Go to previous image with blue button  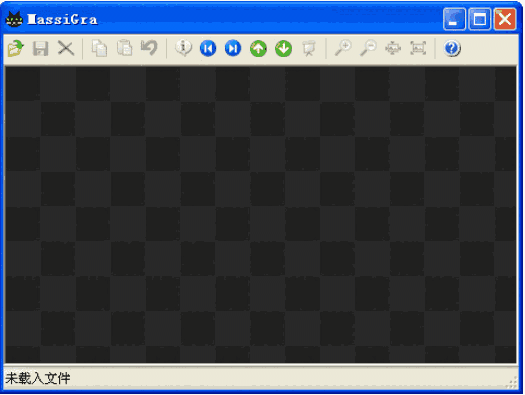click(x=208, y=48)
